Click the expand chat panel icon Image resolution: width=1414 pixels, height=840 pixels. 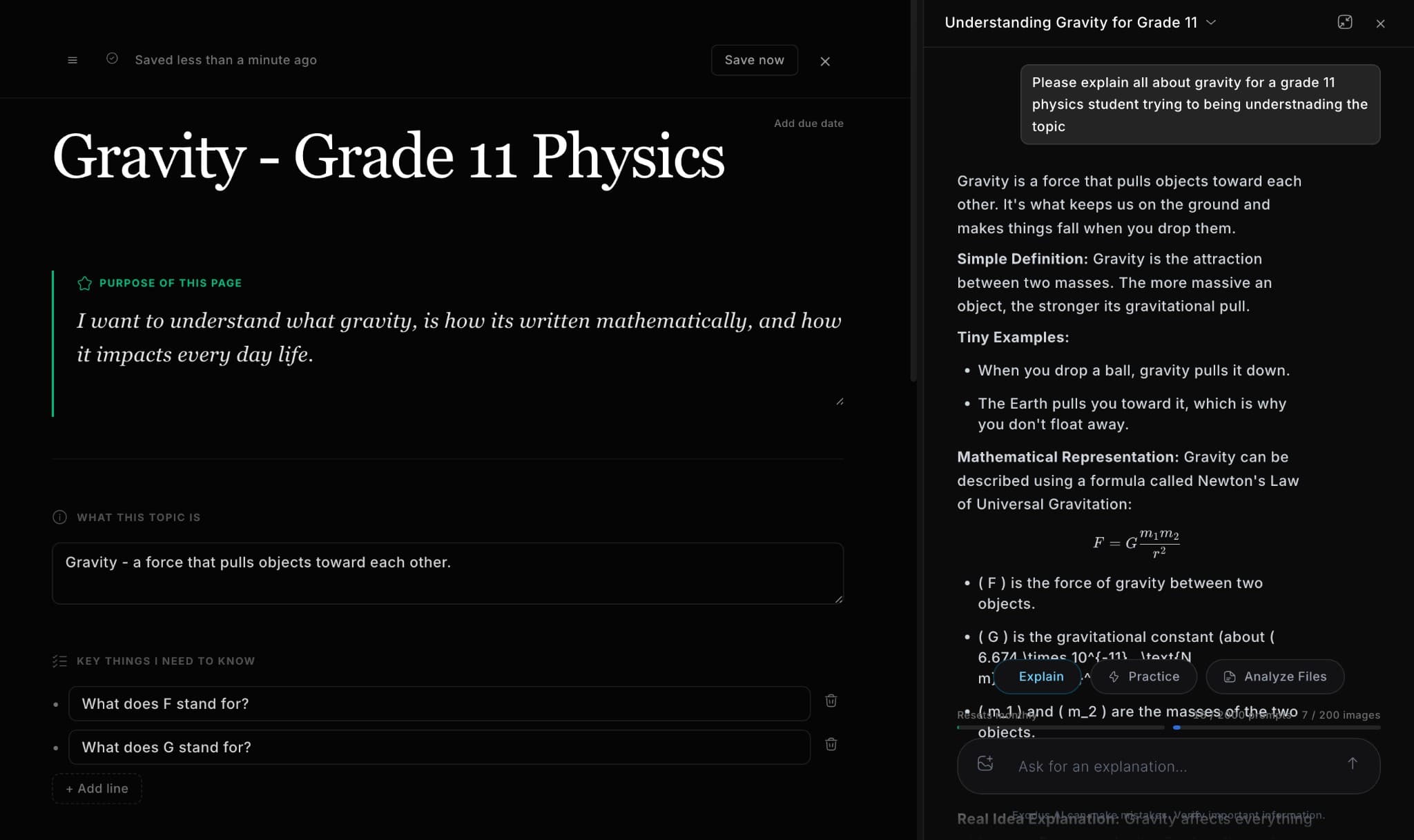1344,22
